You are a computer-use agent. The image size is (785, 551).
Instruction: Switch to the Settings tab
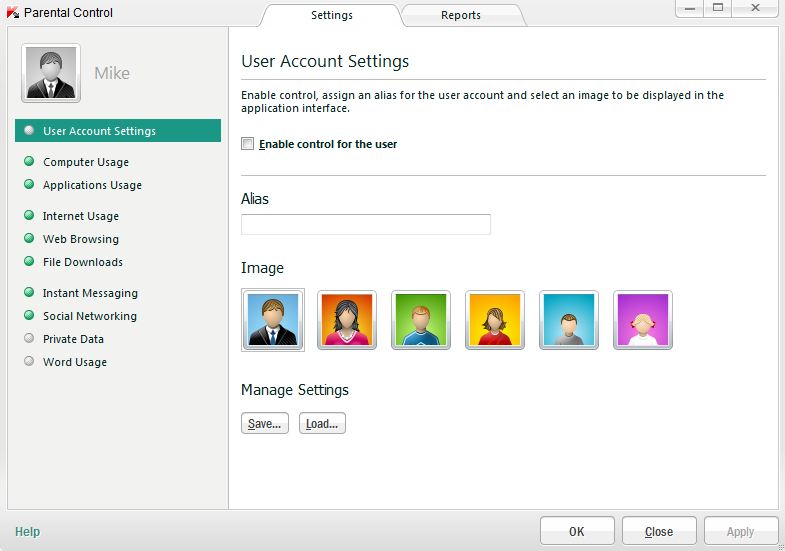coord(331,15)
